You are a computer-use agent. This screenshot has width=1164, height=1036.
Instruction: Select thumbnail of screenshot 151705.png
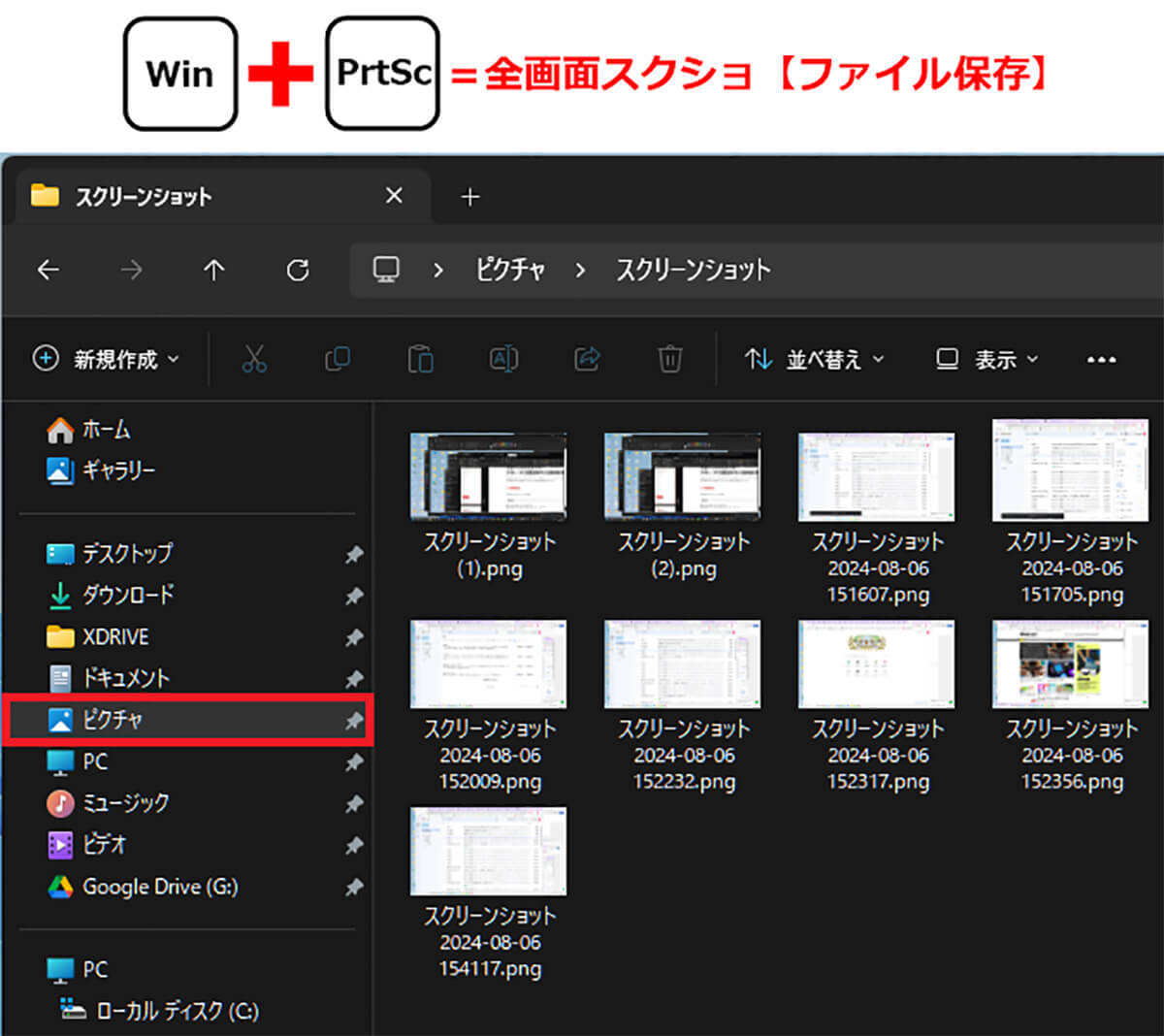[x=1071, y=470]
